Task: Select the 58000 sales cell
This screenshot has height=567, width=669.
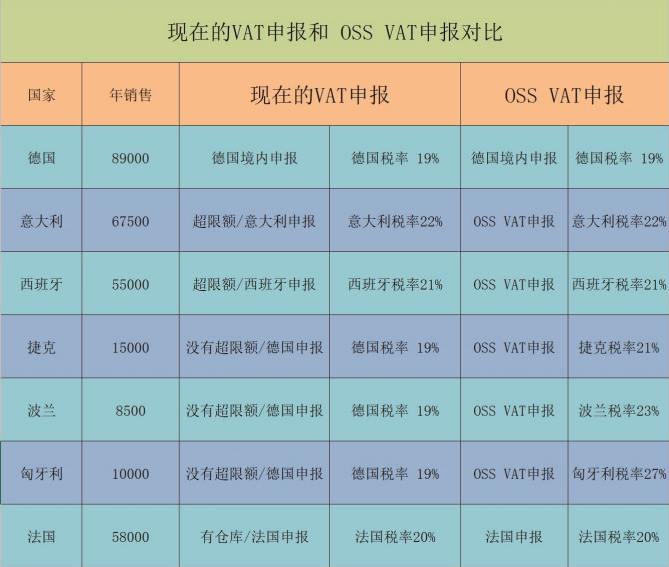Action: (131, 536)
